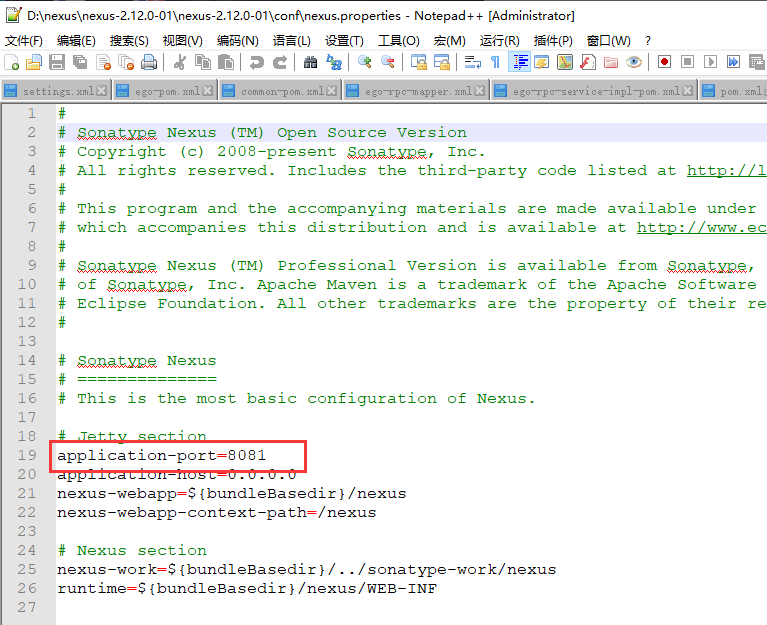Image resolution: width=767 pixels, height=625 pixels.
Task: Click the application-port=8081 line
Action: (161, 456)
